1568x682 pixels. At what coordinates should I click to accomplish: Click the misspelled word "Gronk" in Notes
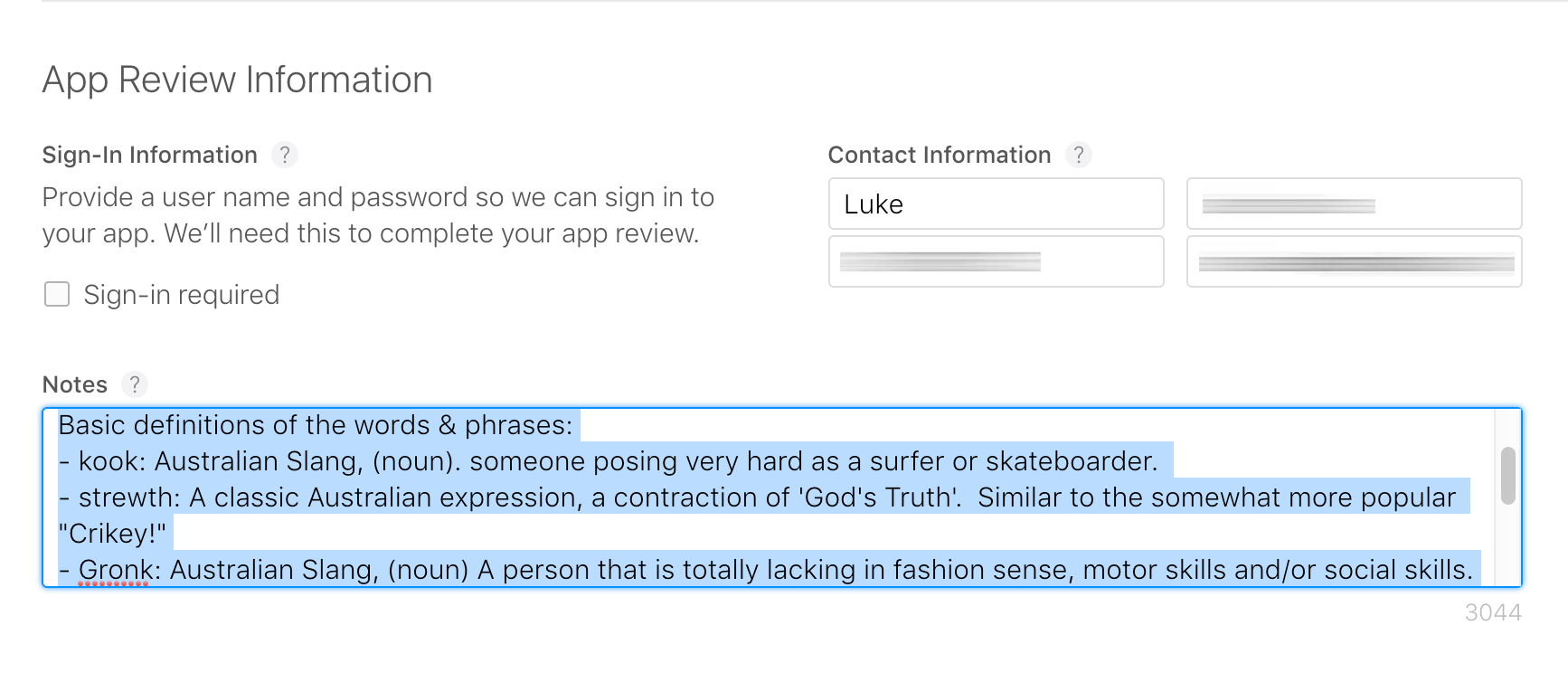tap(113, 570)
